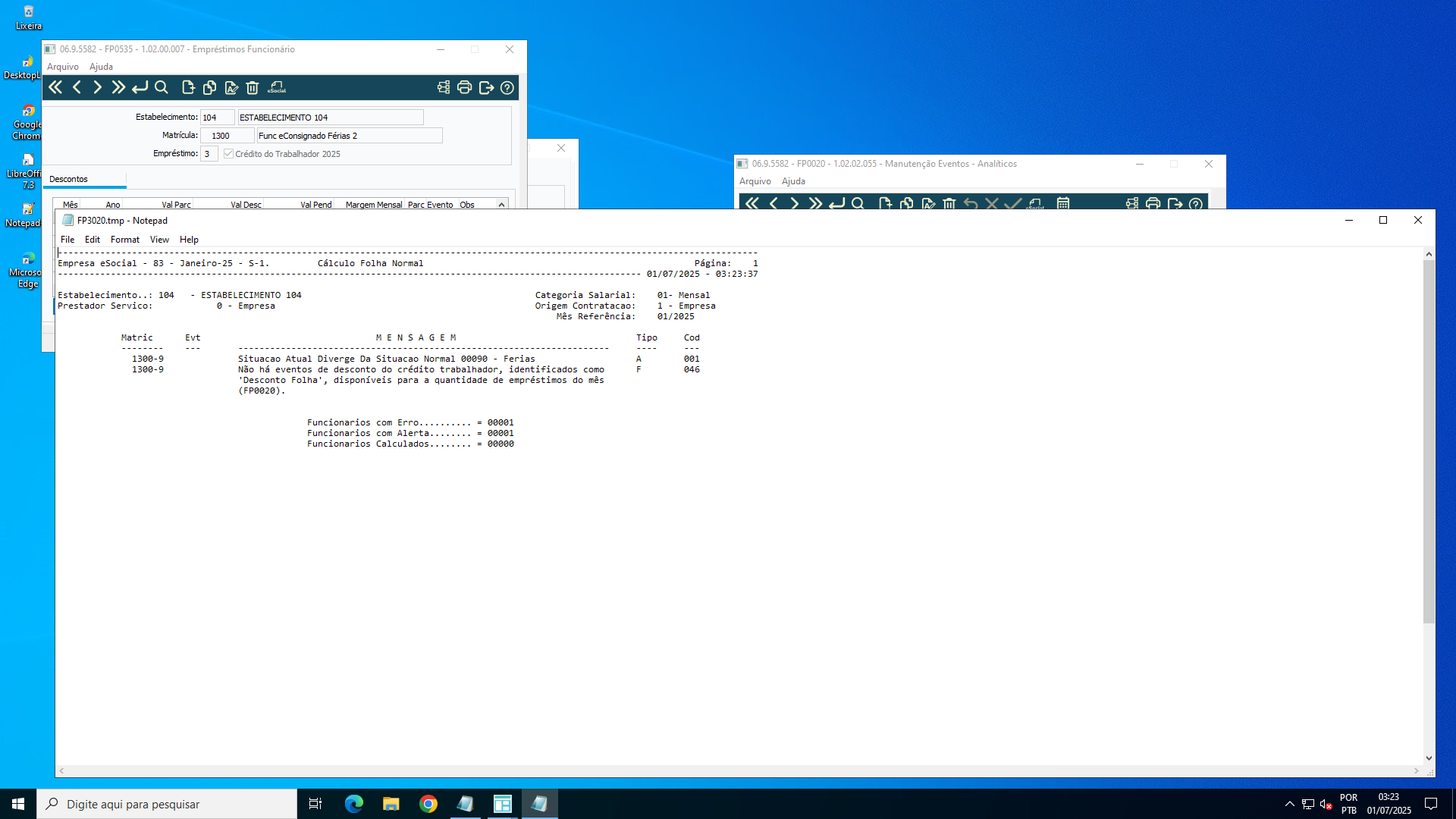1456x819 pixels.
Task: Click the search magnifier in Empréstimos toolbar
Action: tap(162, 88)
